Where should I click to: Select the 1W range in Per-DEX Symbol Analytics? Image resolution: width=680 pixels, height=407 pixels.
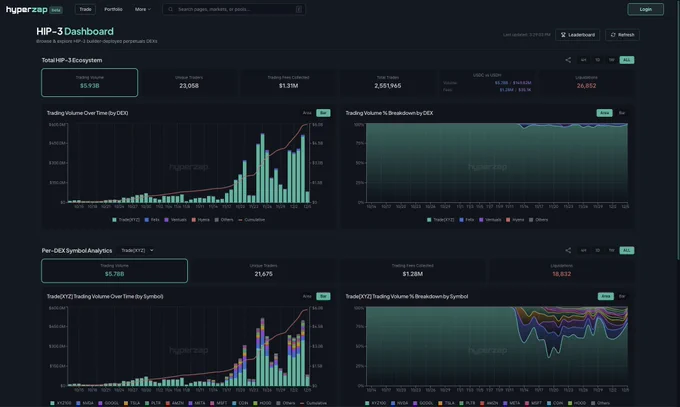pos(611,250)
